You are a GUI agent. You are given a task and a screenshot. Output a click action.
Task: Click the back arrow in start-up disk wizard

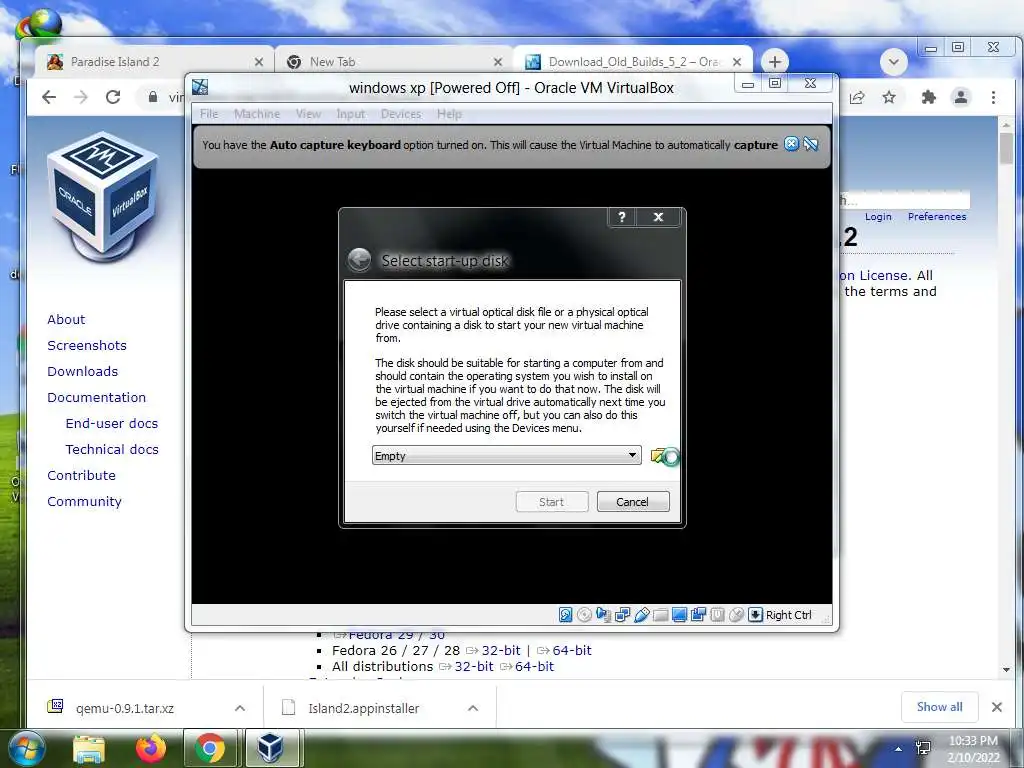tap(359, 260)
